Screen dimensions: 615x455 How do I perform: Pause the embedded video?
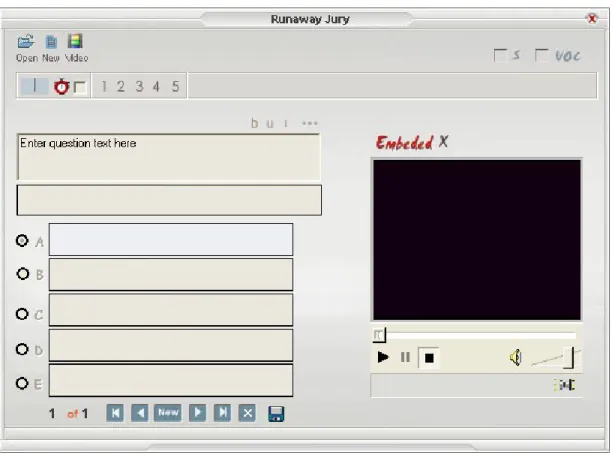(405, 357)
